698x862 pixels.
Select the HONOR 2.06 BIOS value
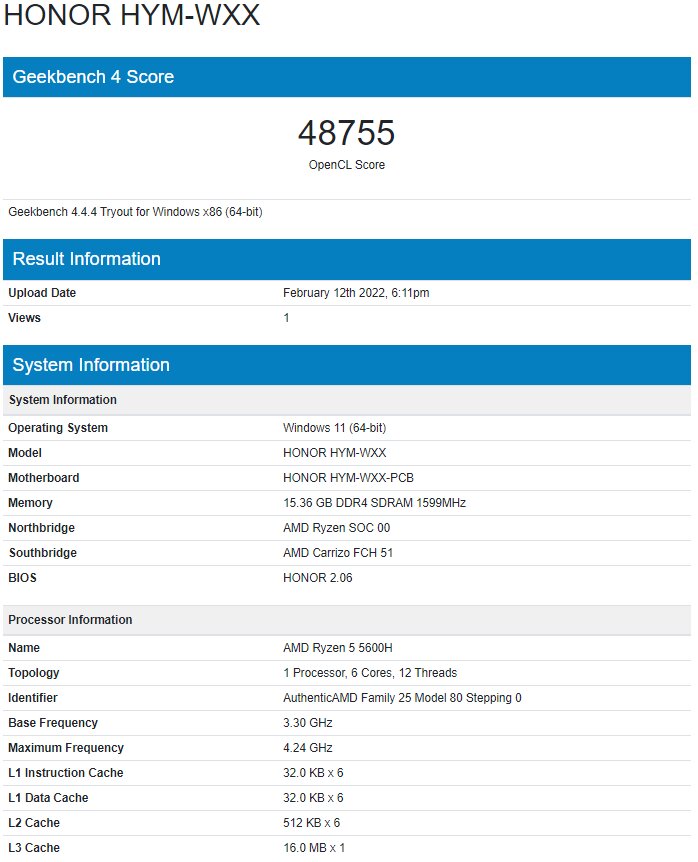click(x=318, y=578)
